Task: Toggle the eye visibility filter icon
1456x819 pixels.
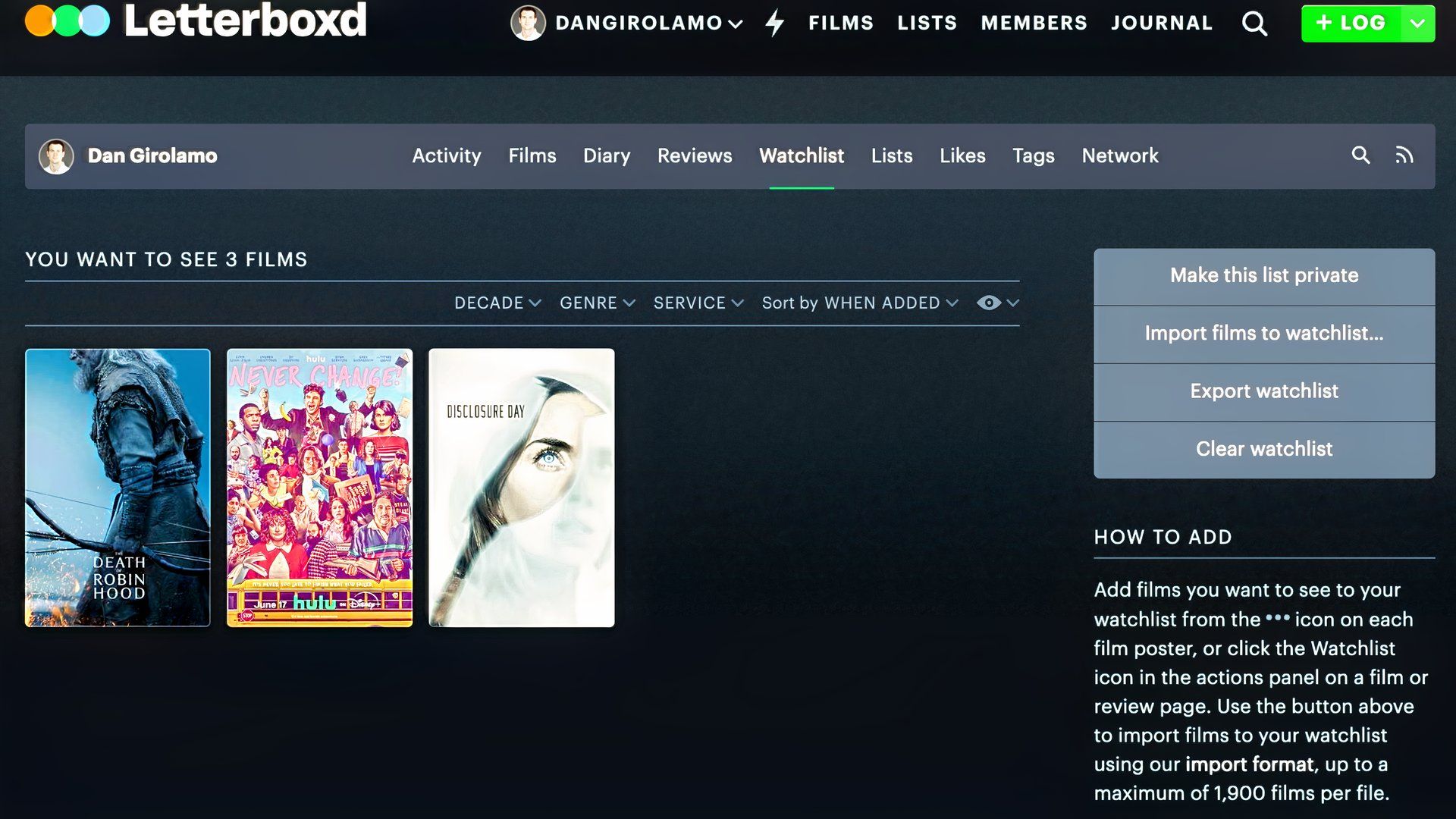Action: click(x=988, y=303)
